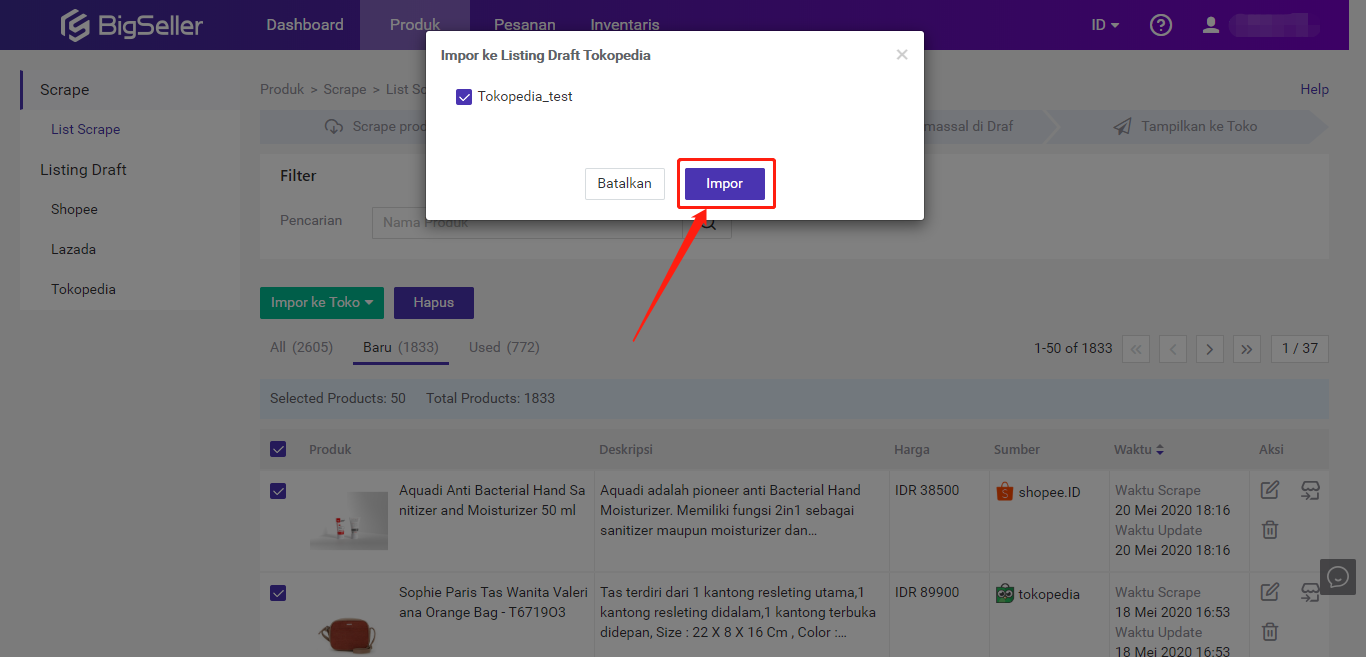Import Aquadi product to store icon

click(x=1310, y=490)
